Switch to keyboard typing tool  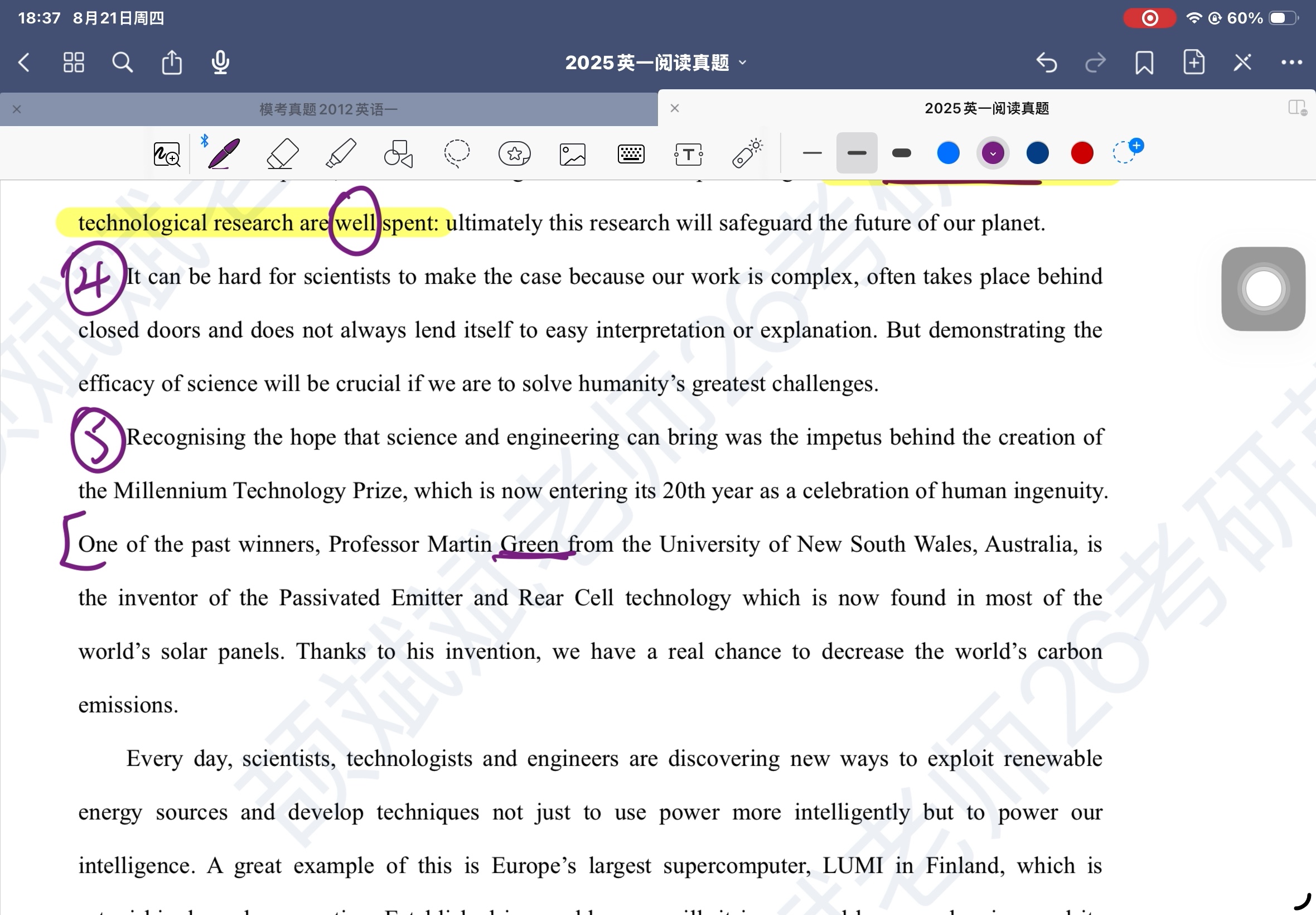point(631,153)
